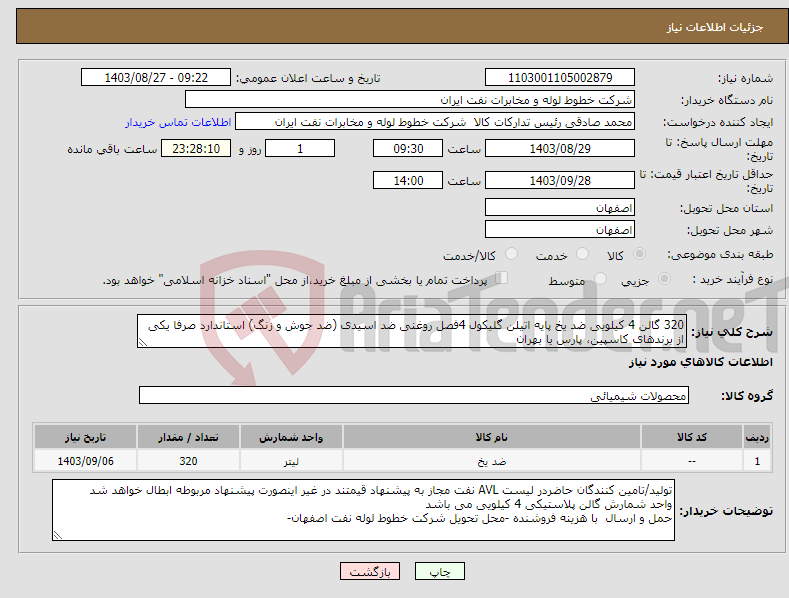Click the quantity cell 320

(x=188, y=461)
